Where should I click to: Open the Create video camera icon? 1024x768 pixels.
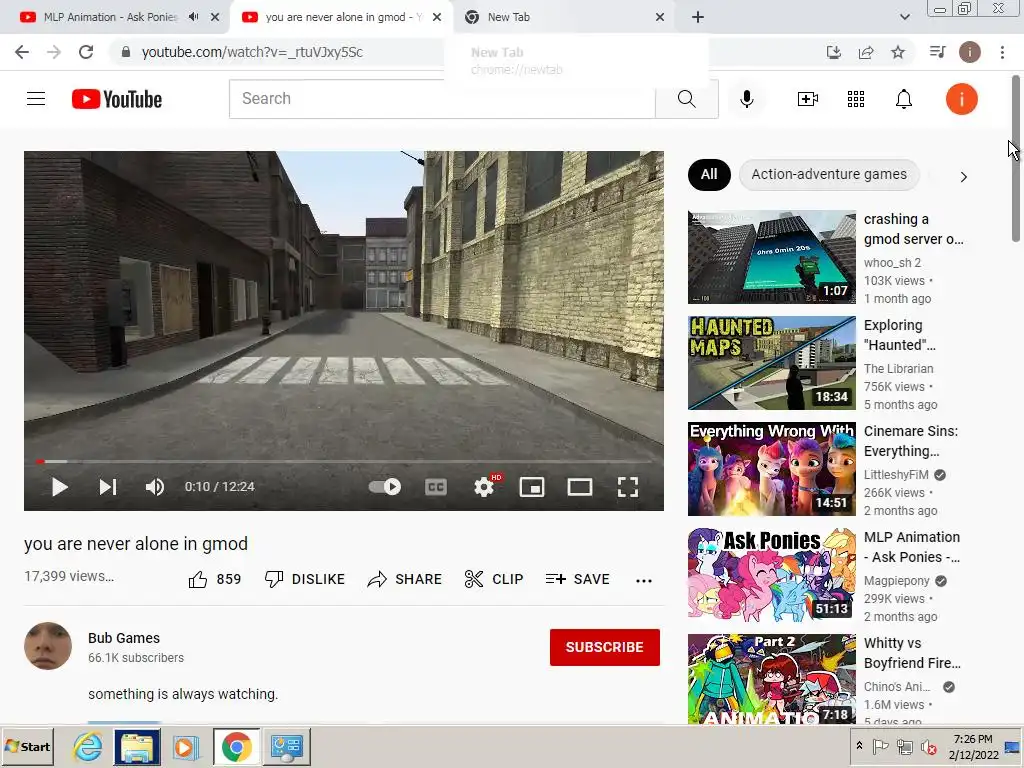(x=808, y=99)
